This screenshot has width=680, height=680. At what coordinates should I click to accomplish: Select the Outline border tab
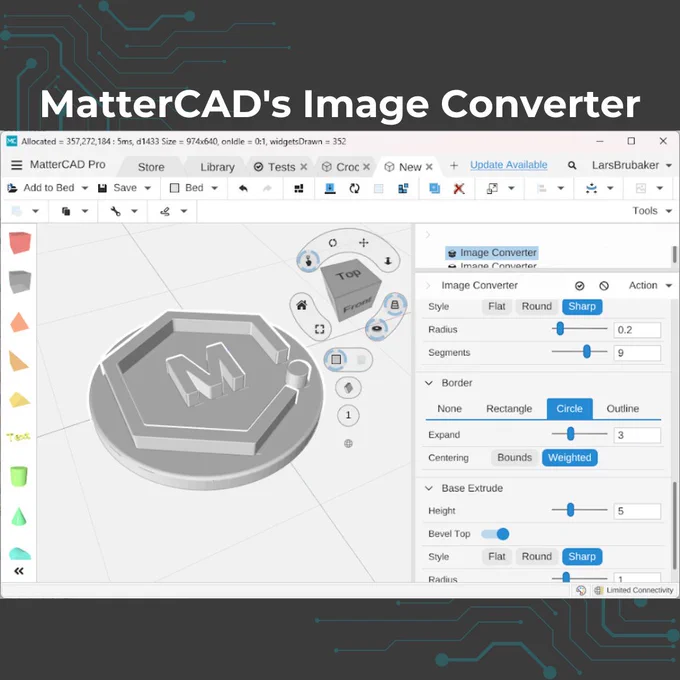point(623,409)
